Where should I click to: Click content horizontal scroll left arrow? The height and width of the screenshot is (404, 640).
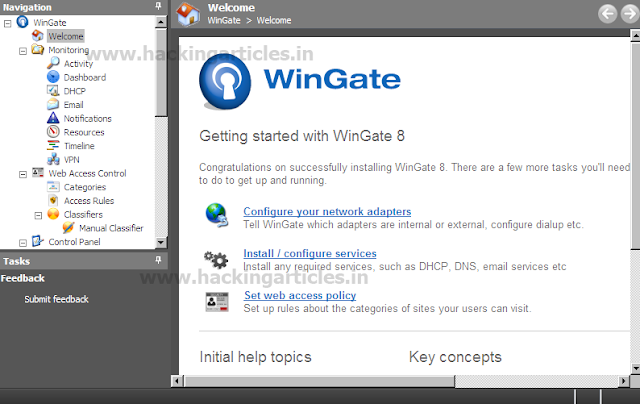[177, 381]
